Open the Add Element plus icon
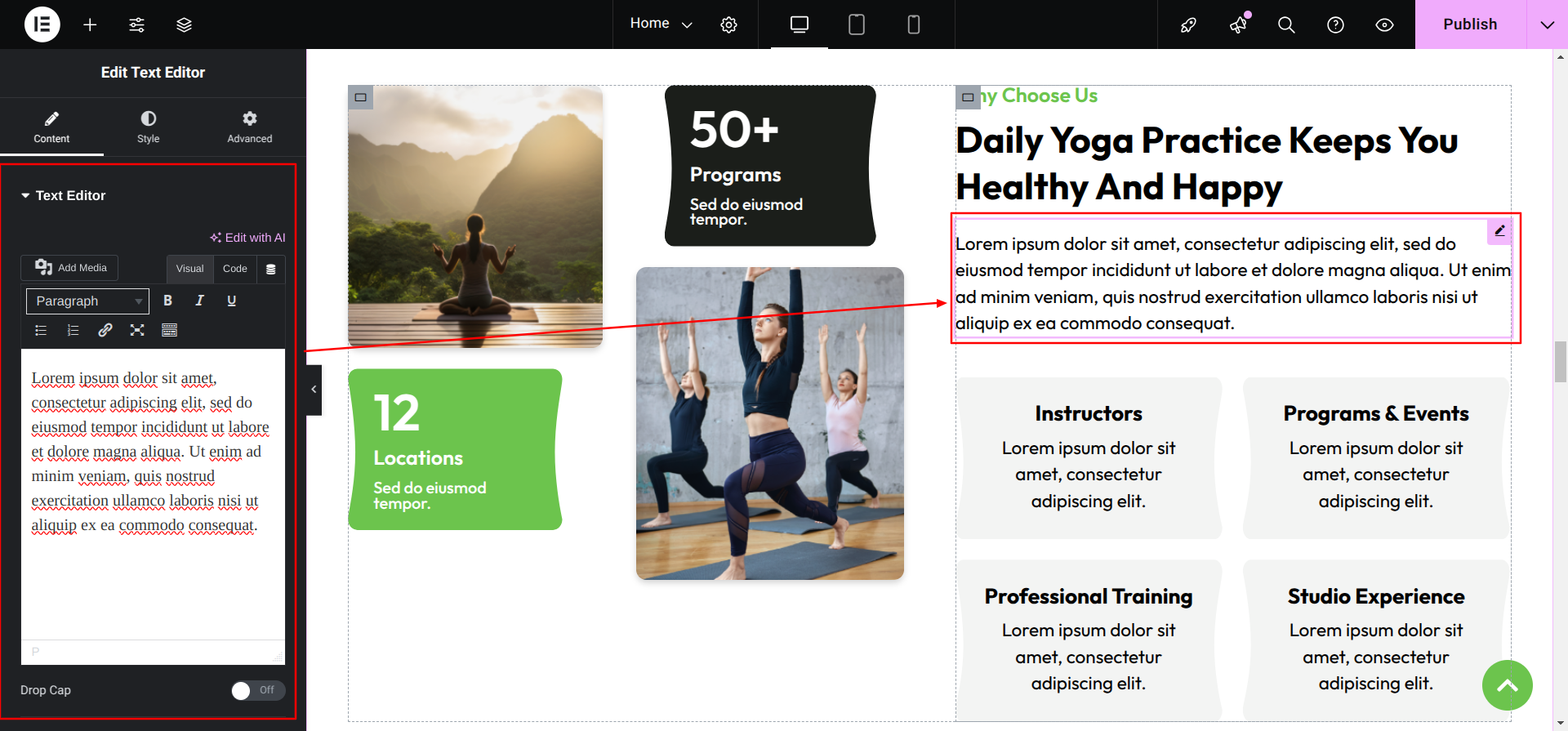This screenshot has height=731, width=1568. point(90,25)
